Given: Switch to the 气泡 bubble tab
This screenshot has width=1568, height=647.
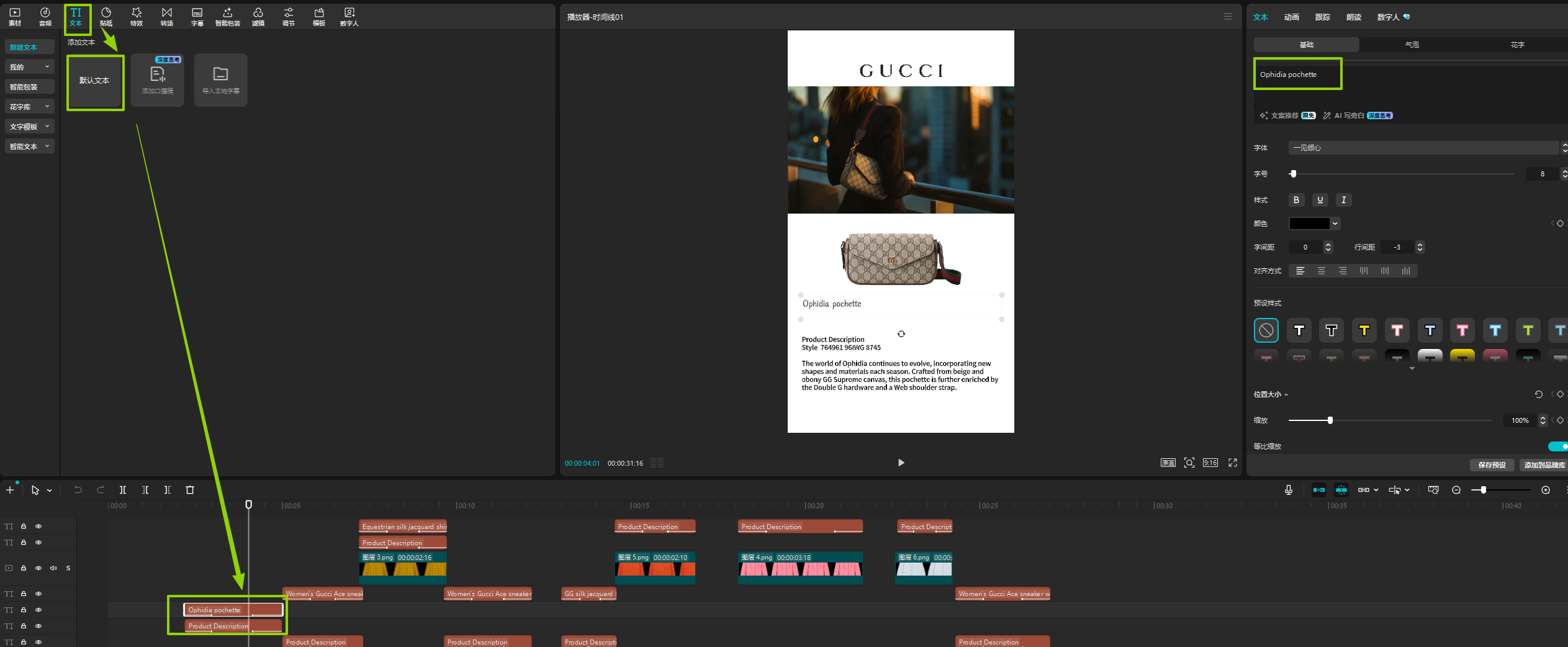Looking at the screenshot, I should pyautogui.click(x=1412, y=45).
